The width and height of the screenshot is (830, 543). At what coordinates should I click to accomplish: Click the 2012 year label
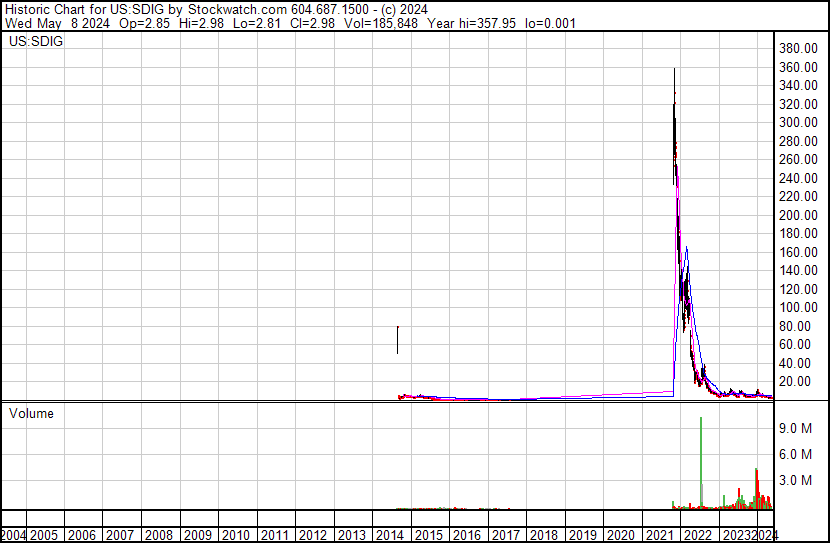click(313, 535)
